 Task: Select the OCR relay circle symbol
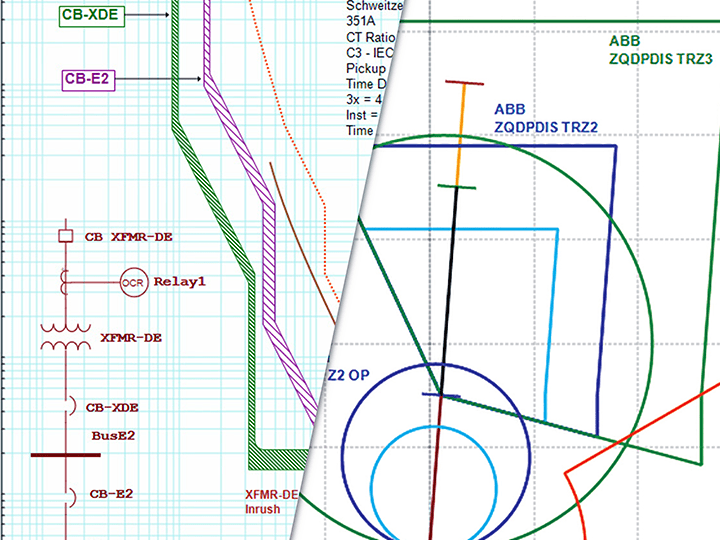134,282
